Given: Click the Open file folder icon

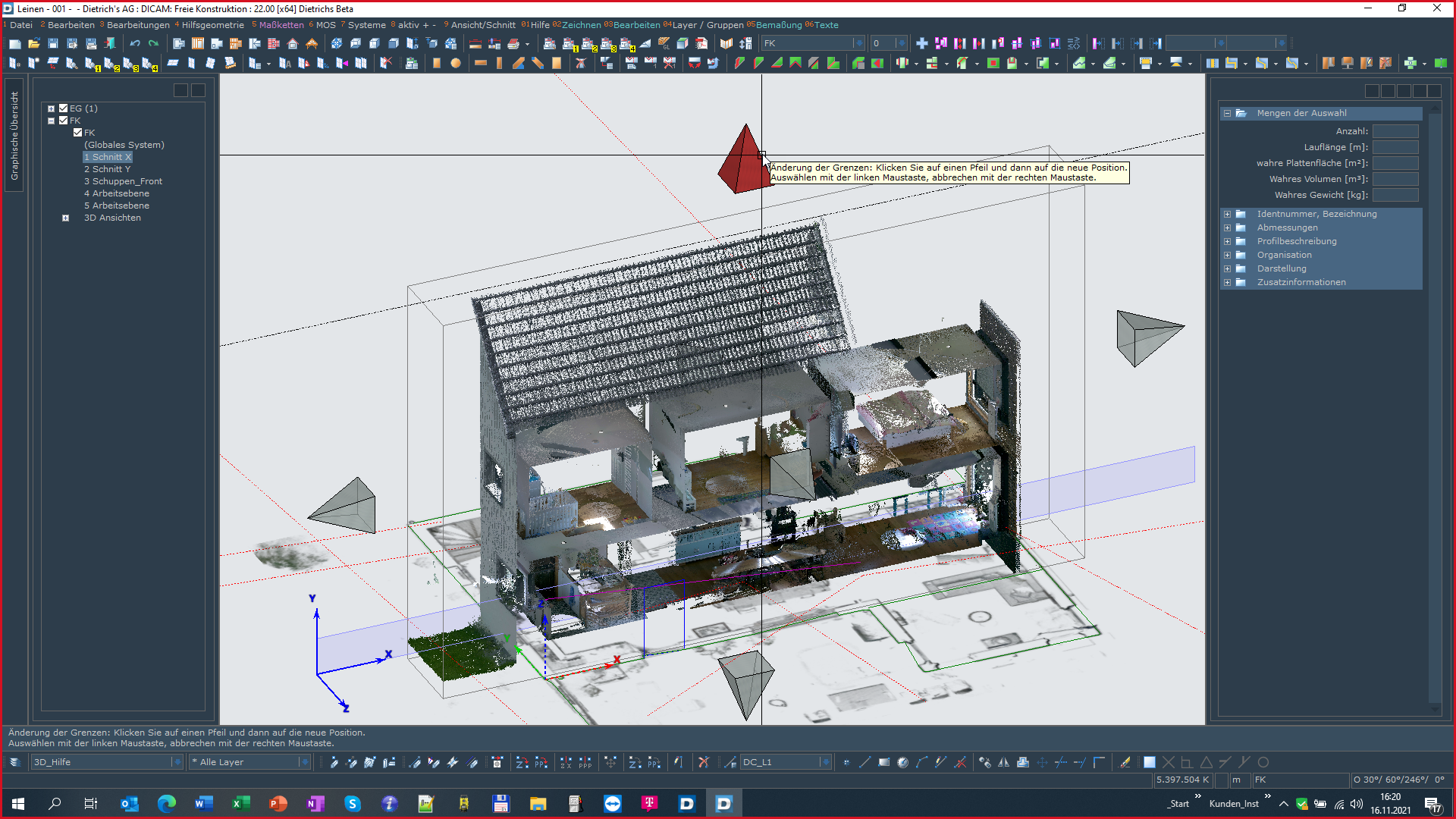Looking at the screenshot, I should [x=34, y=43].
